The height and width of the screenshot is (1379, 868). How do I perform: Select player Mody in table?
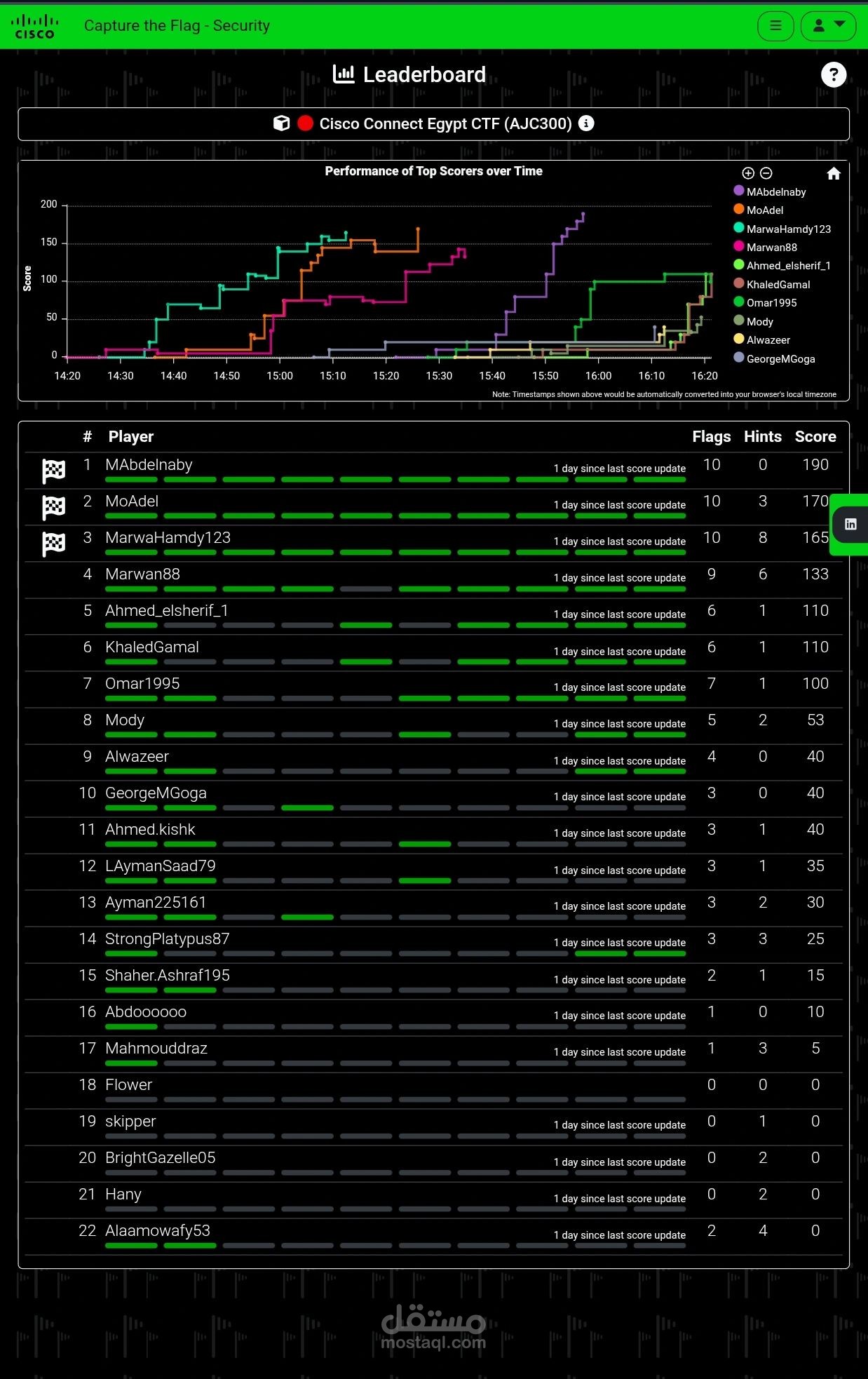click(125, 720)
